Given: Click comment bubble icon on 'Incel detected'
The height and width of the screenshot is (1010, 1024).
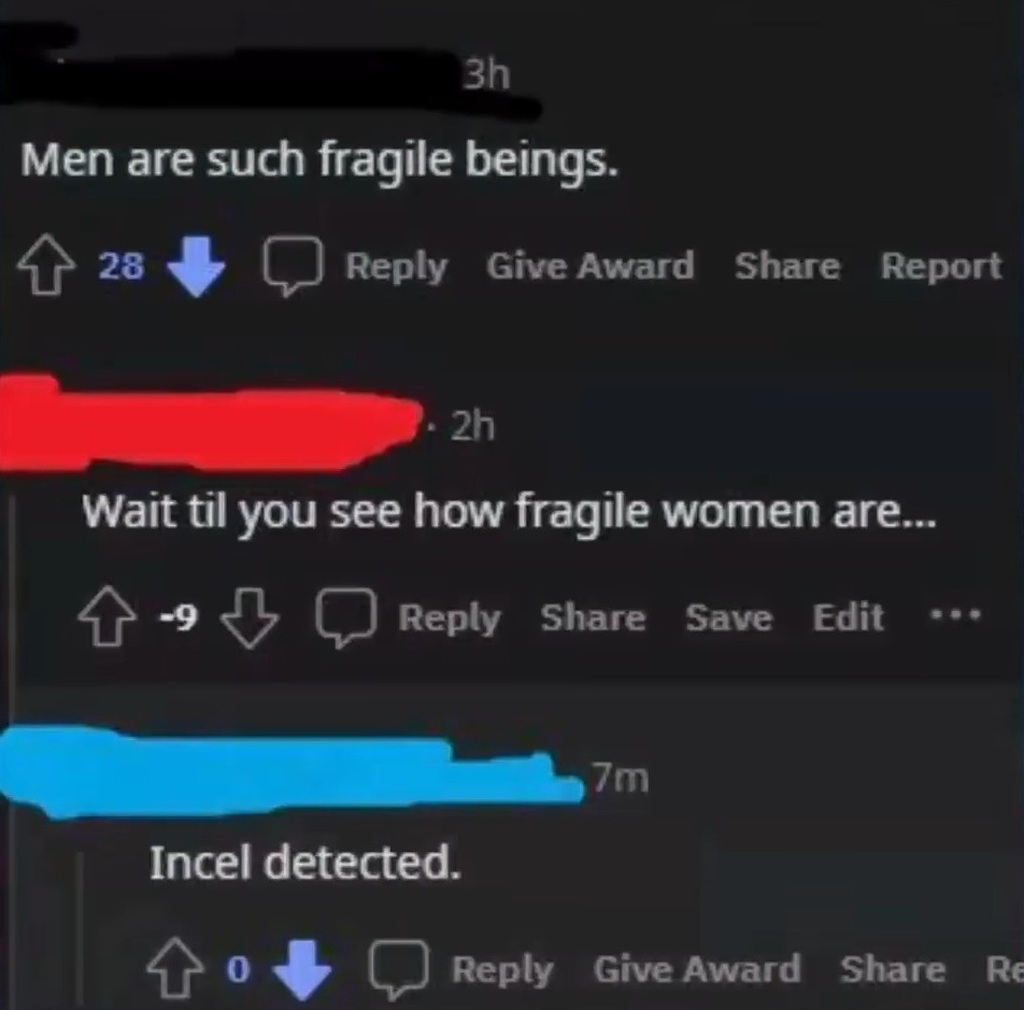Looking at the screenshot, I should (399, 970).
